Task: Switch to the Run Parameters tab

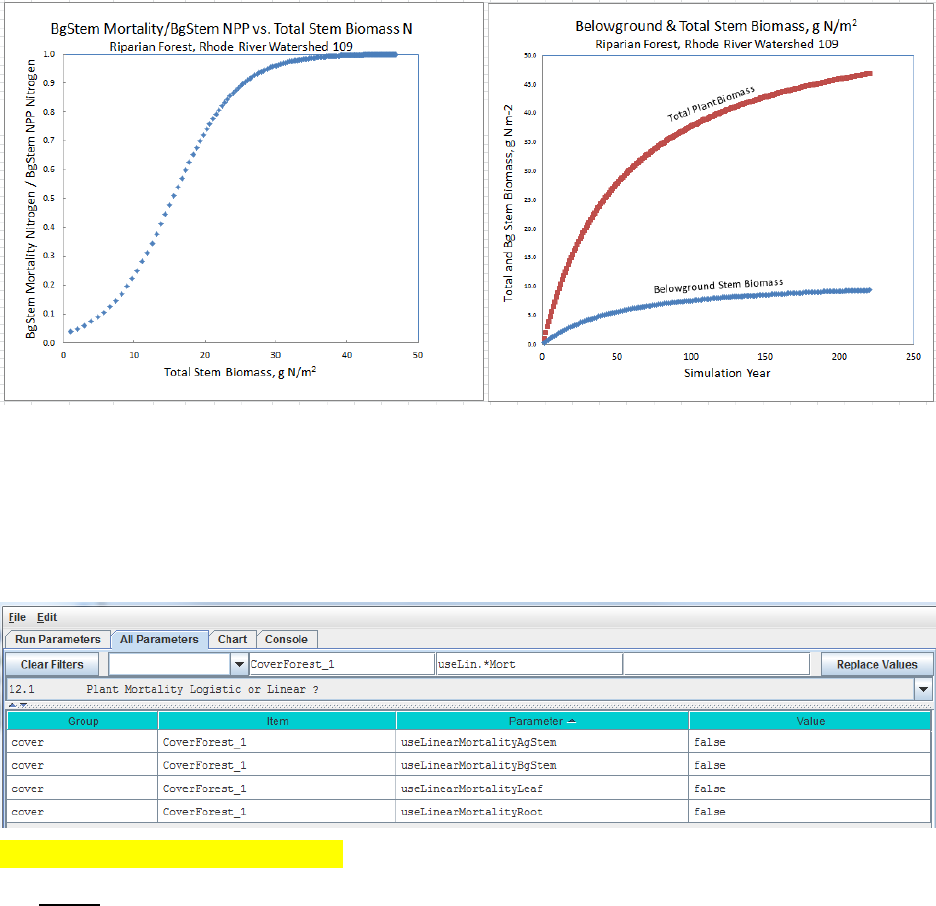Action: [x=57, y=639]
